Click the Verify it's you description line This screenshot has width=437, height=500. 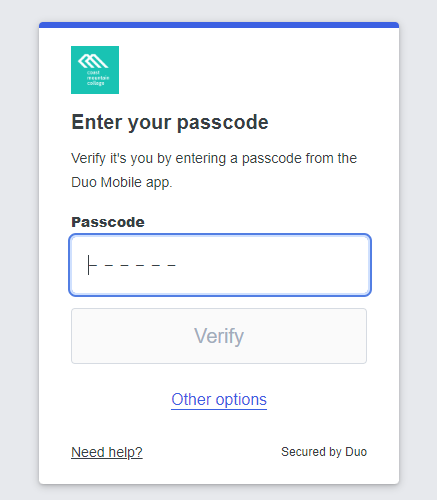pyautogui.click(x=214, y=158)
